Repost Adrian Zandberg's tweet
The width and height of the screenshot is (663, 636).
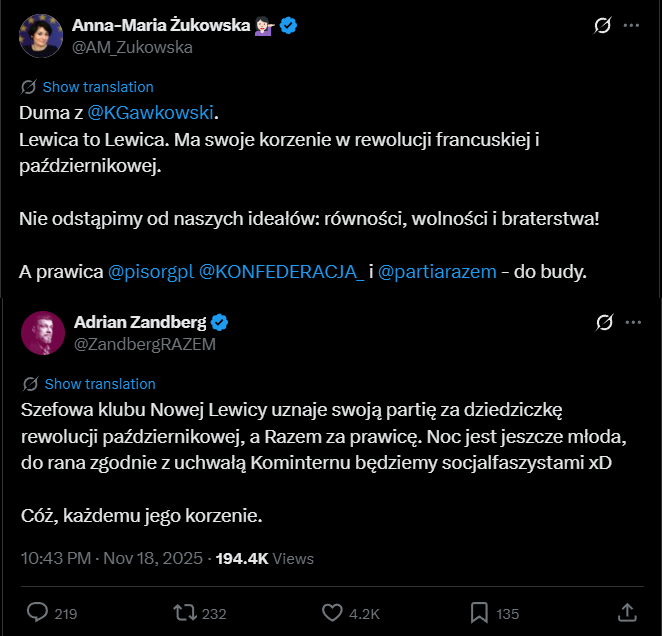click(x=185, y=612)
